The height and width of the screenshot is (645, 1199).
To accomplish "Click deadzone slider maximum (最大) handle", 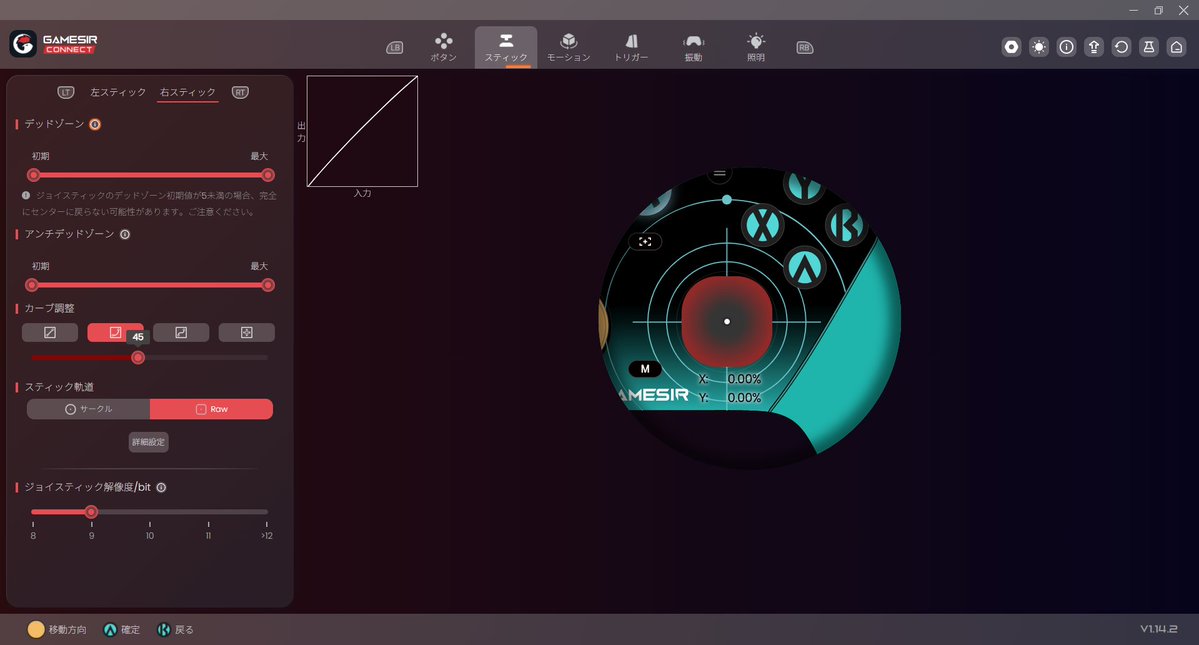I will (268, 175).
